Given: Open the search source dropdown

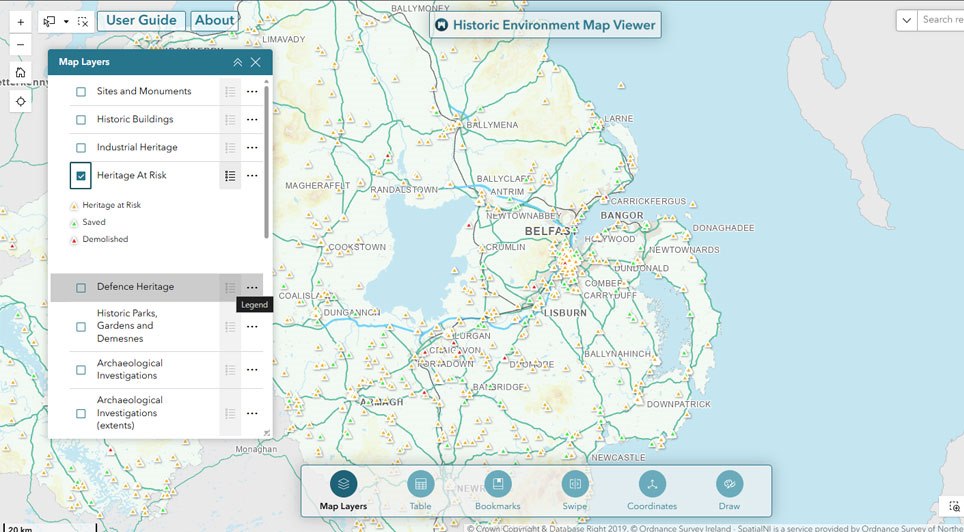Looking at the screenshot, I should (906, 20).
